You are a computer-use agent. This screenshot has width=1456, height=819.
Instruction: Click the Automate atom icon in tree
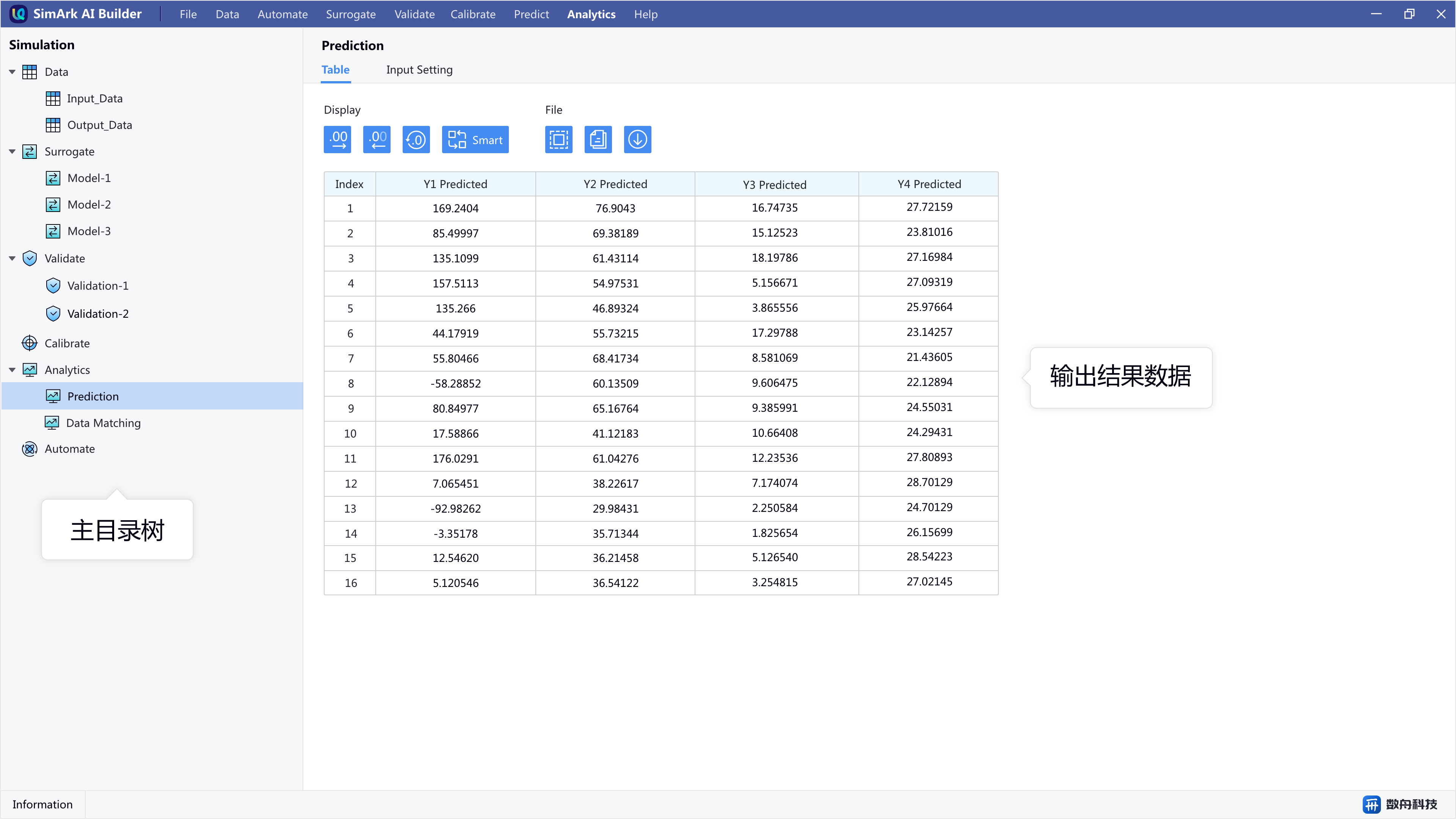30,449
